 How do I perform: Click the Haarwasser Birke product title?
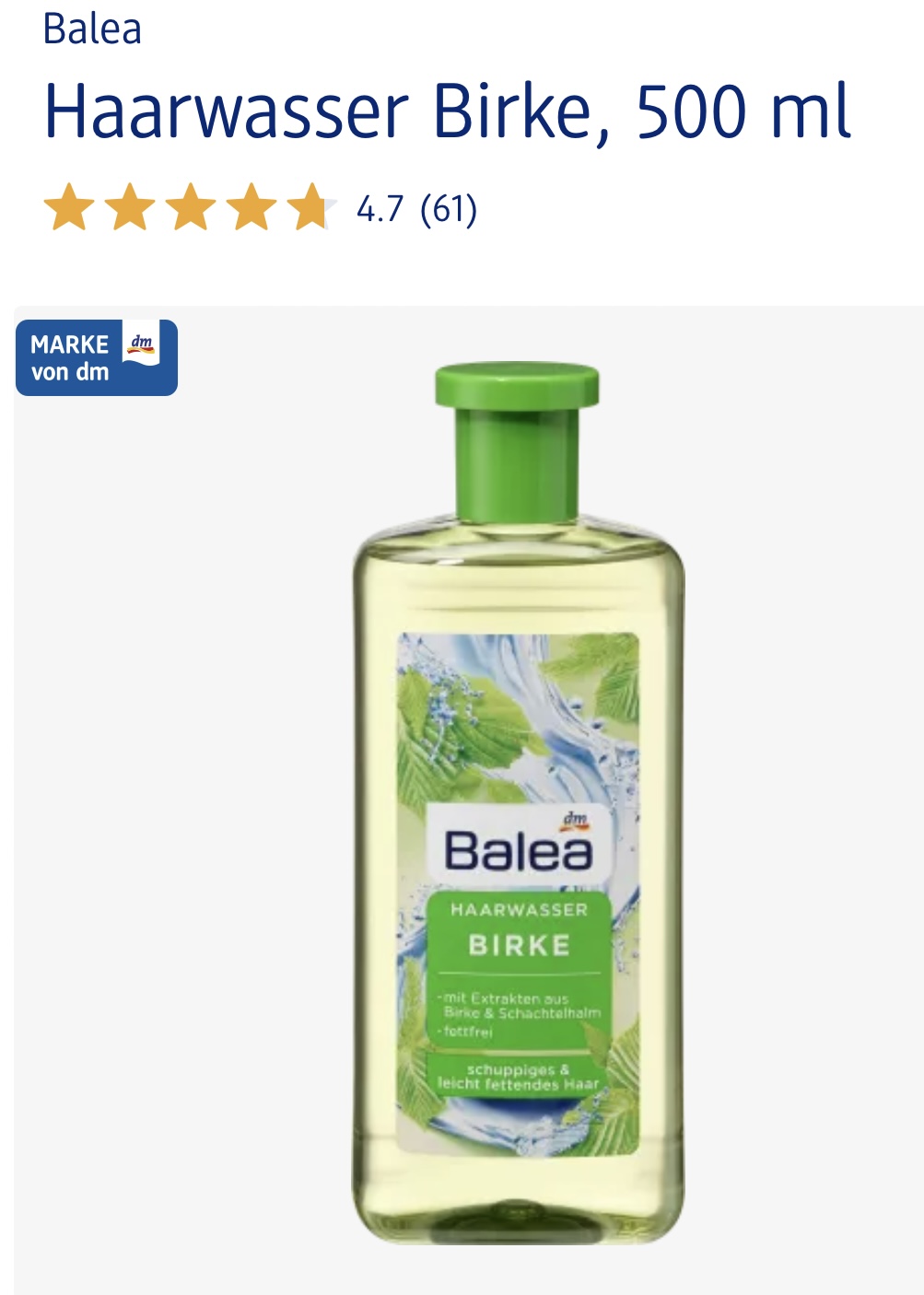tap(448, 113)
